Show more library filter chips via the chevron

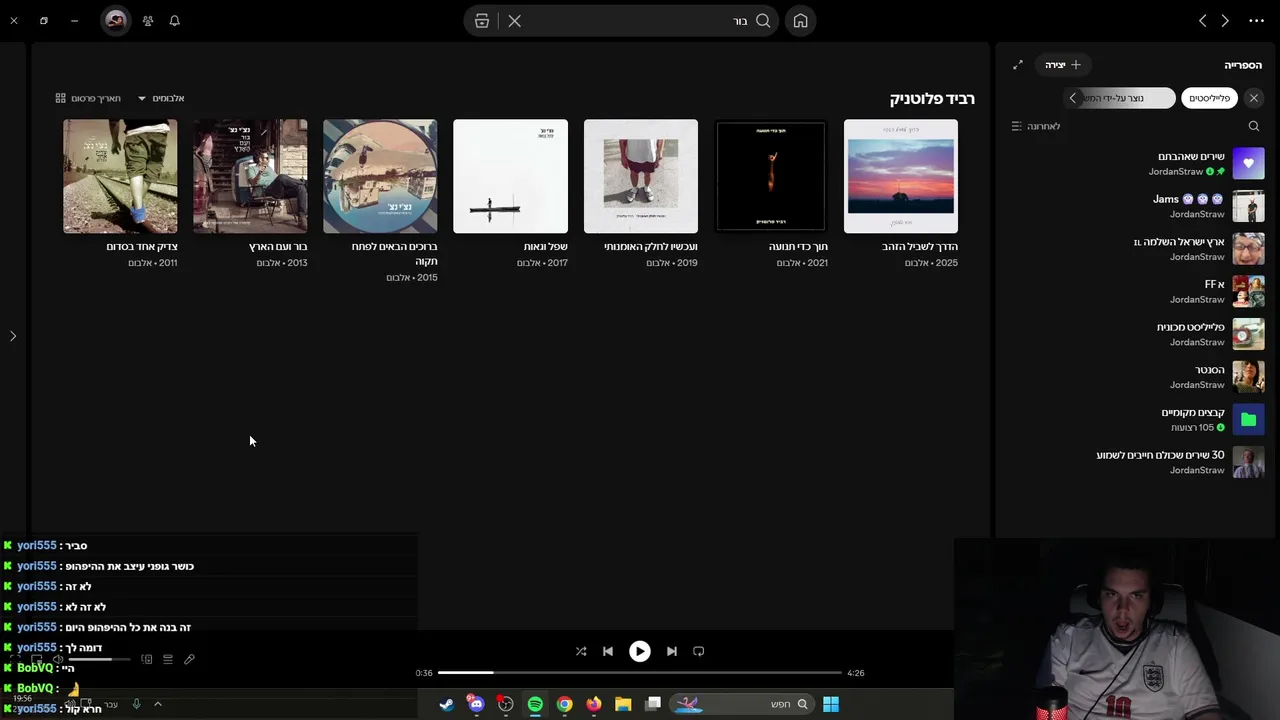[x=1073, y=98]
